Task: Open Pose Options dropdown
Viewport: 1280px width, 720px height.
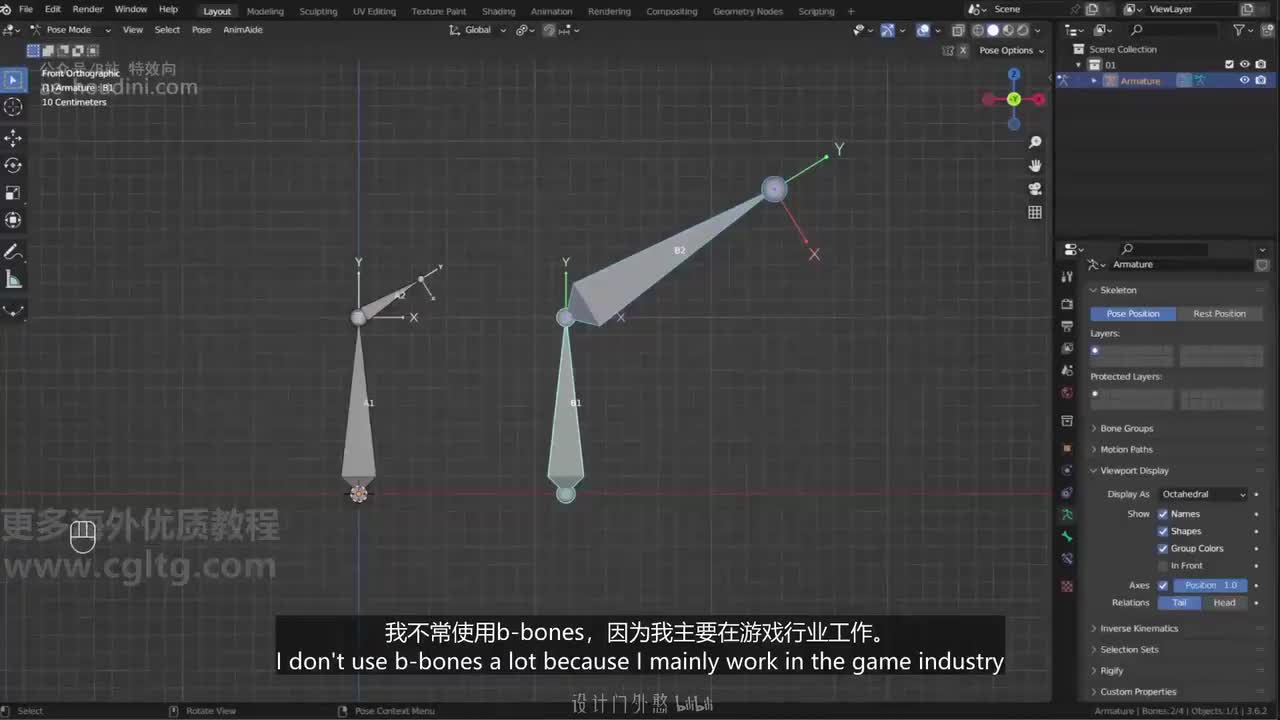Action: click(1011, 50)
